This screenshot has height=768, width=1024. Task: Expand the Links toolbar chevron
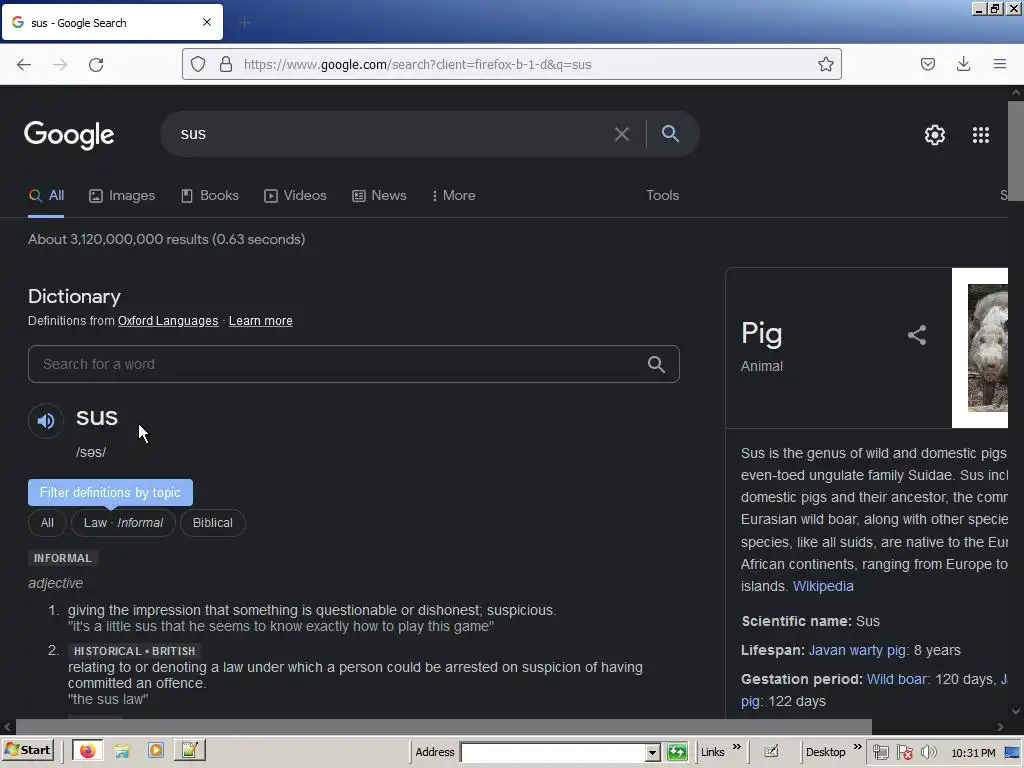[737, 747]
